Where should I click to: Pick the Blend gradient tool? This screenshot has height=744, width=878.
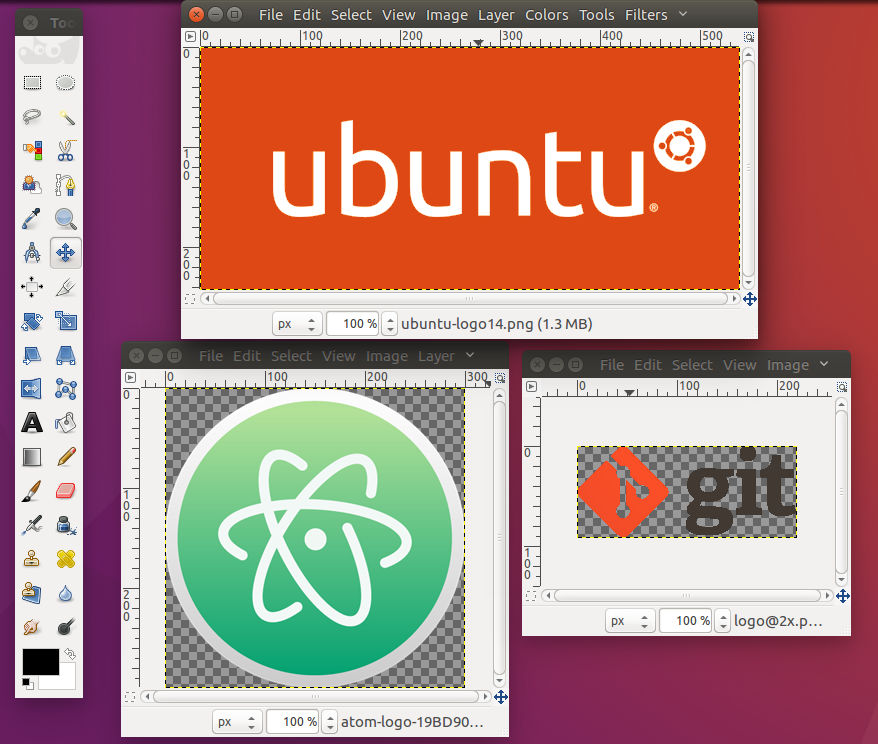[32, 457]
